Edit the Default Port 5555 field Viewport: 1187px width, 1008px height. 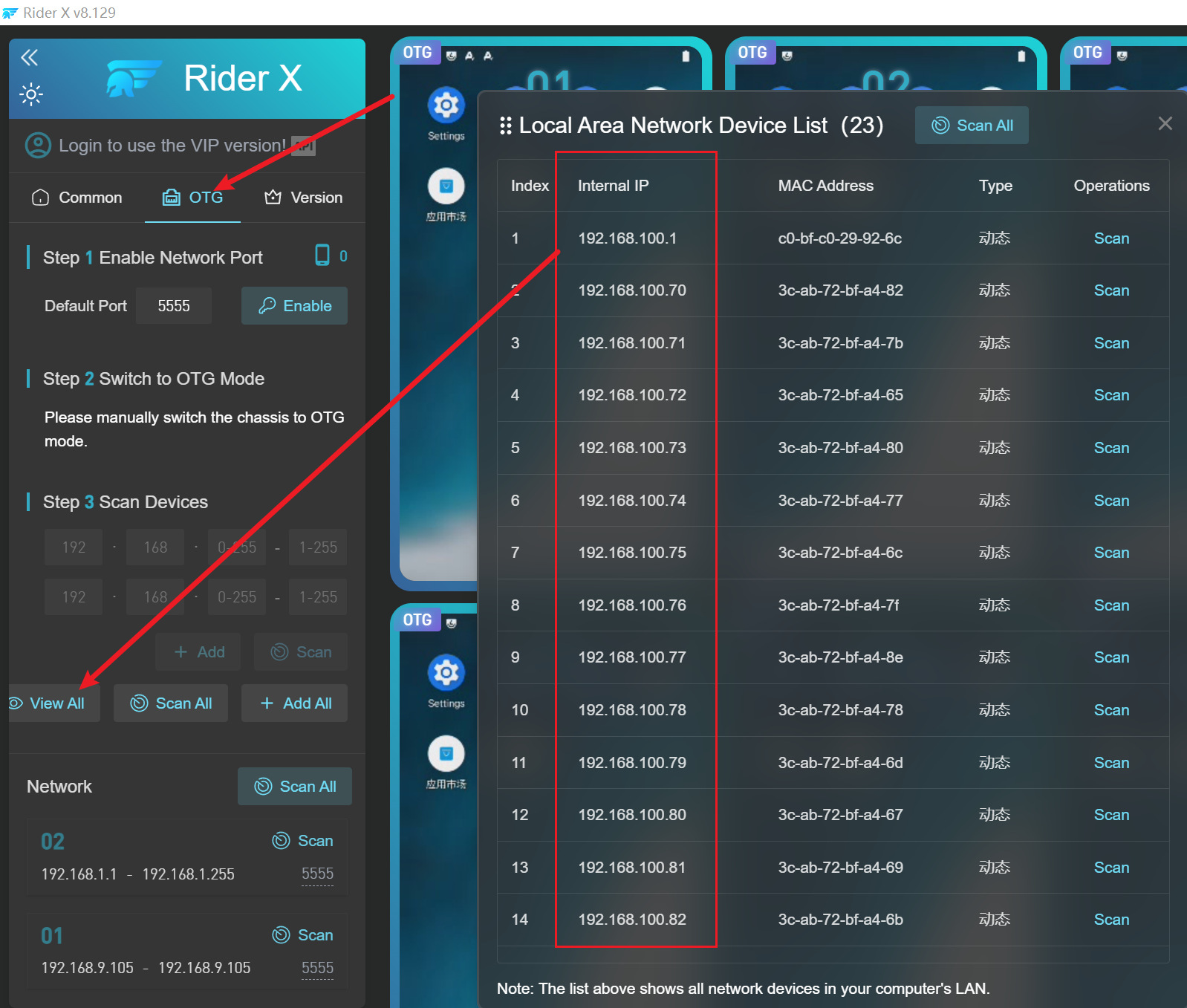174,306
